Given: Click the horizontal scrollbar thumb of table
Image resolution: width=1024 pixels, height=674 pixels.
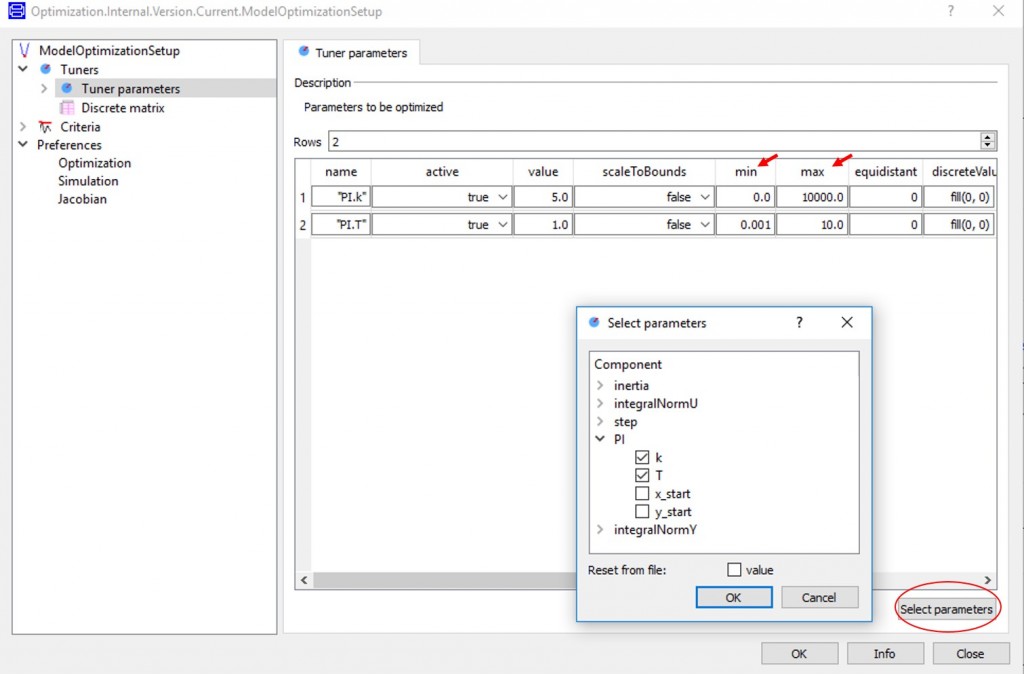Looking at the screenshot, I should point(444,580).
